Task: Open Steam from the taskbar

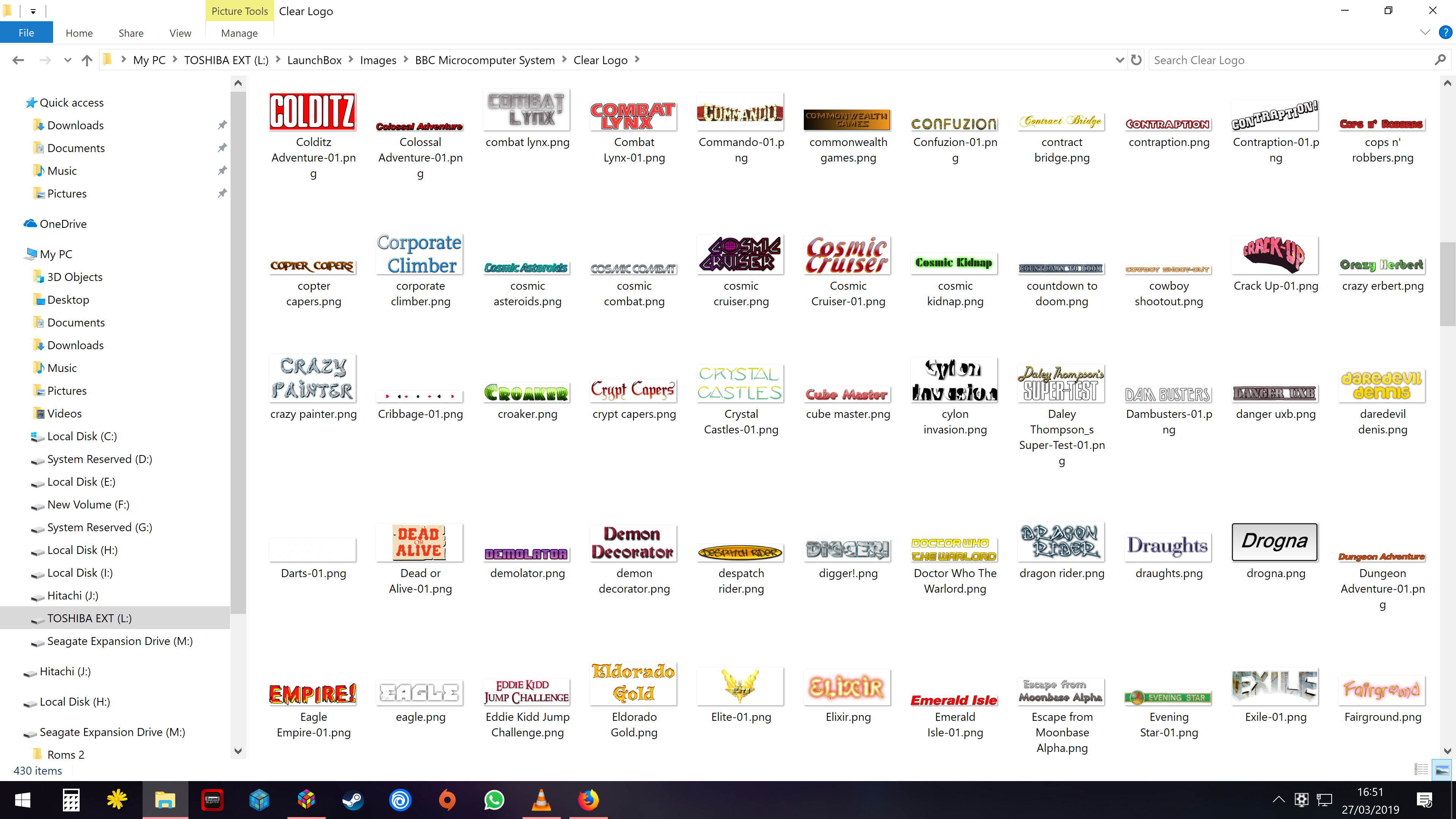Action: click(353, 800)
